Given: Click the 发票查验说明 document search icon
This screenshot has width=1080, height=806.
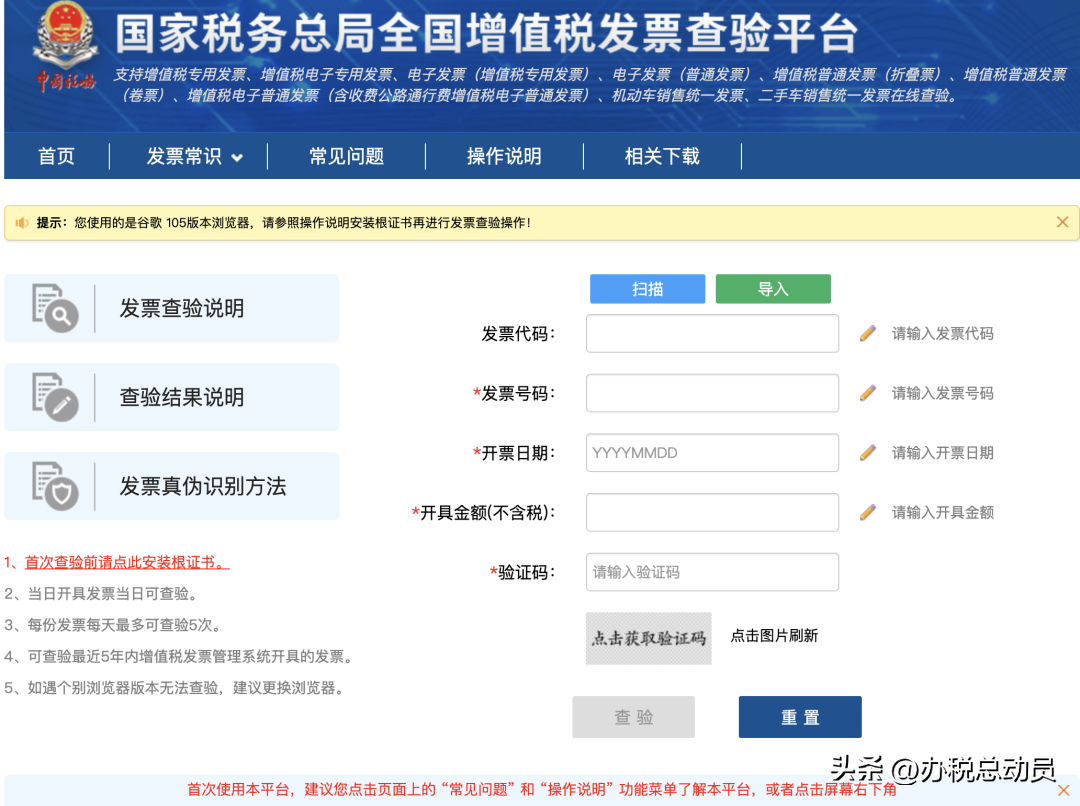Looking at the screenshot, I should (54, 308).
